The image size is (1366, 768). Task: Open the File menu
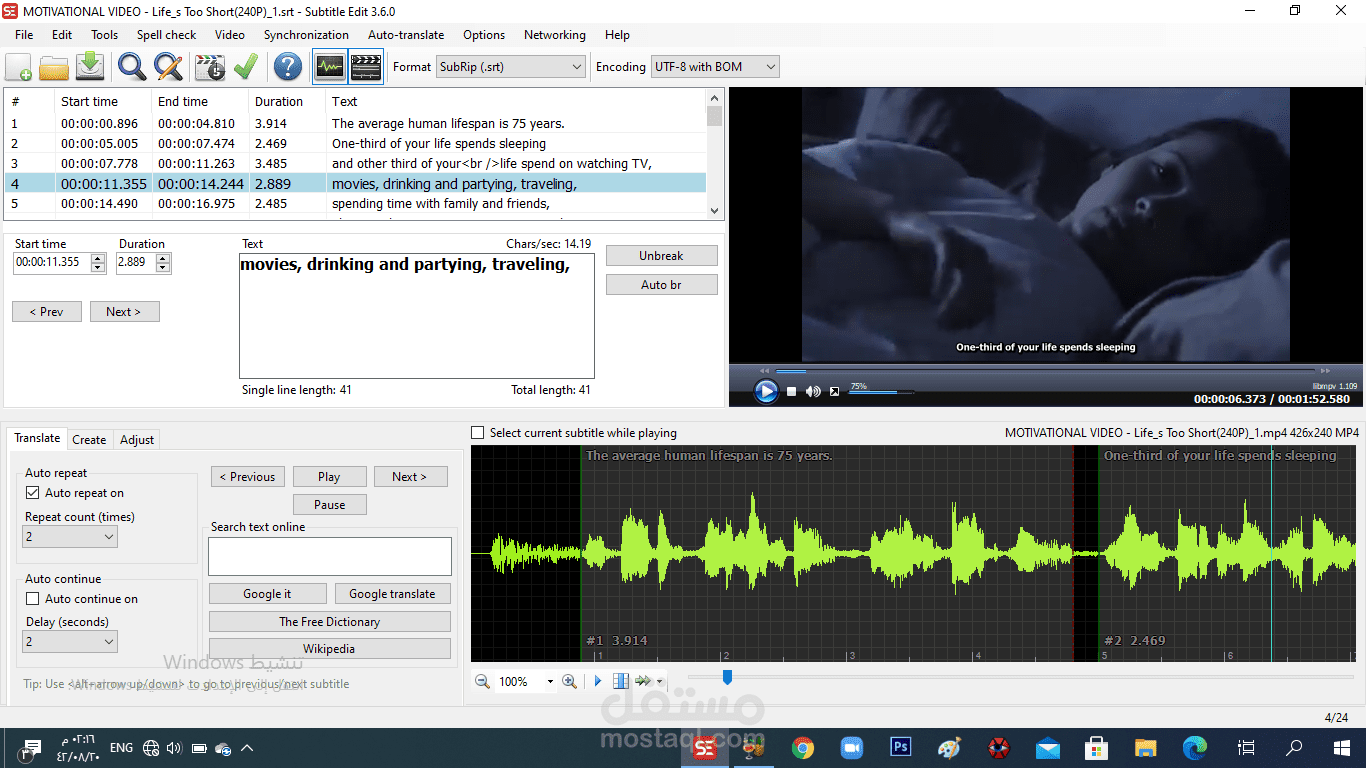pos(24,35)
